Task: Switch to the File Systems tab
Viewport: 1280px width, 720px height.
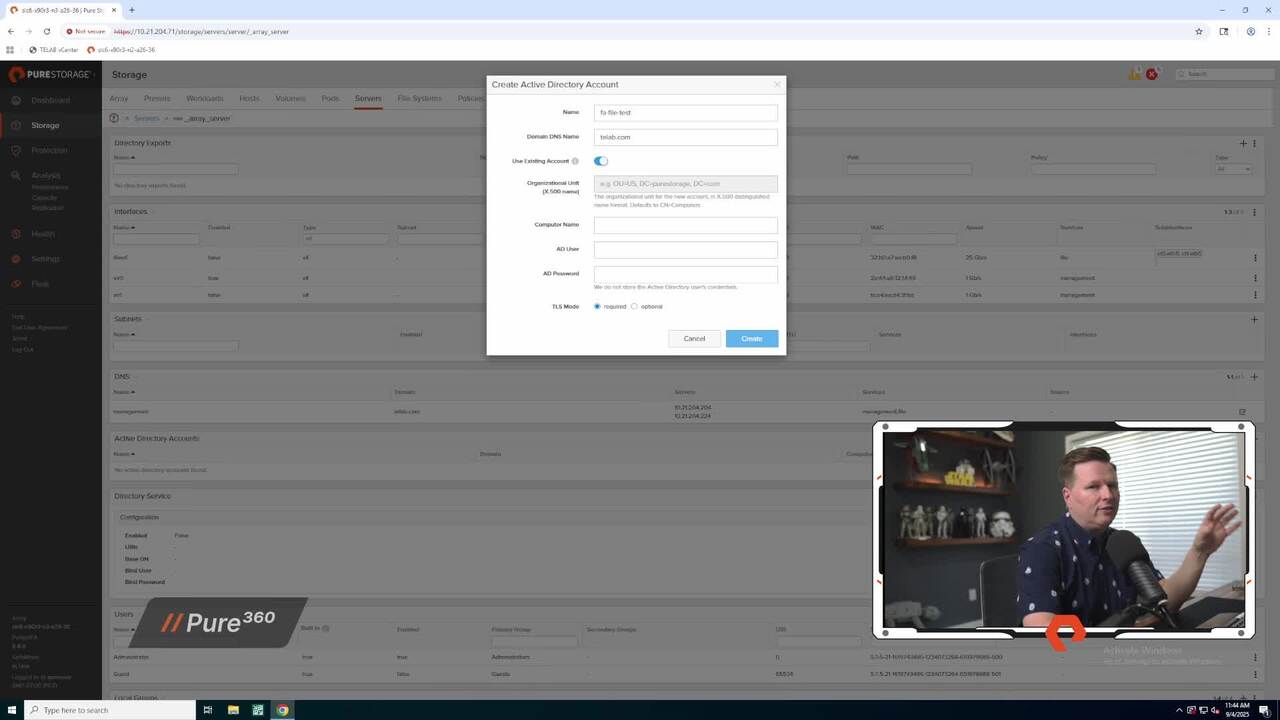Action: point(419,98)
